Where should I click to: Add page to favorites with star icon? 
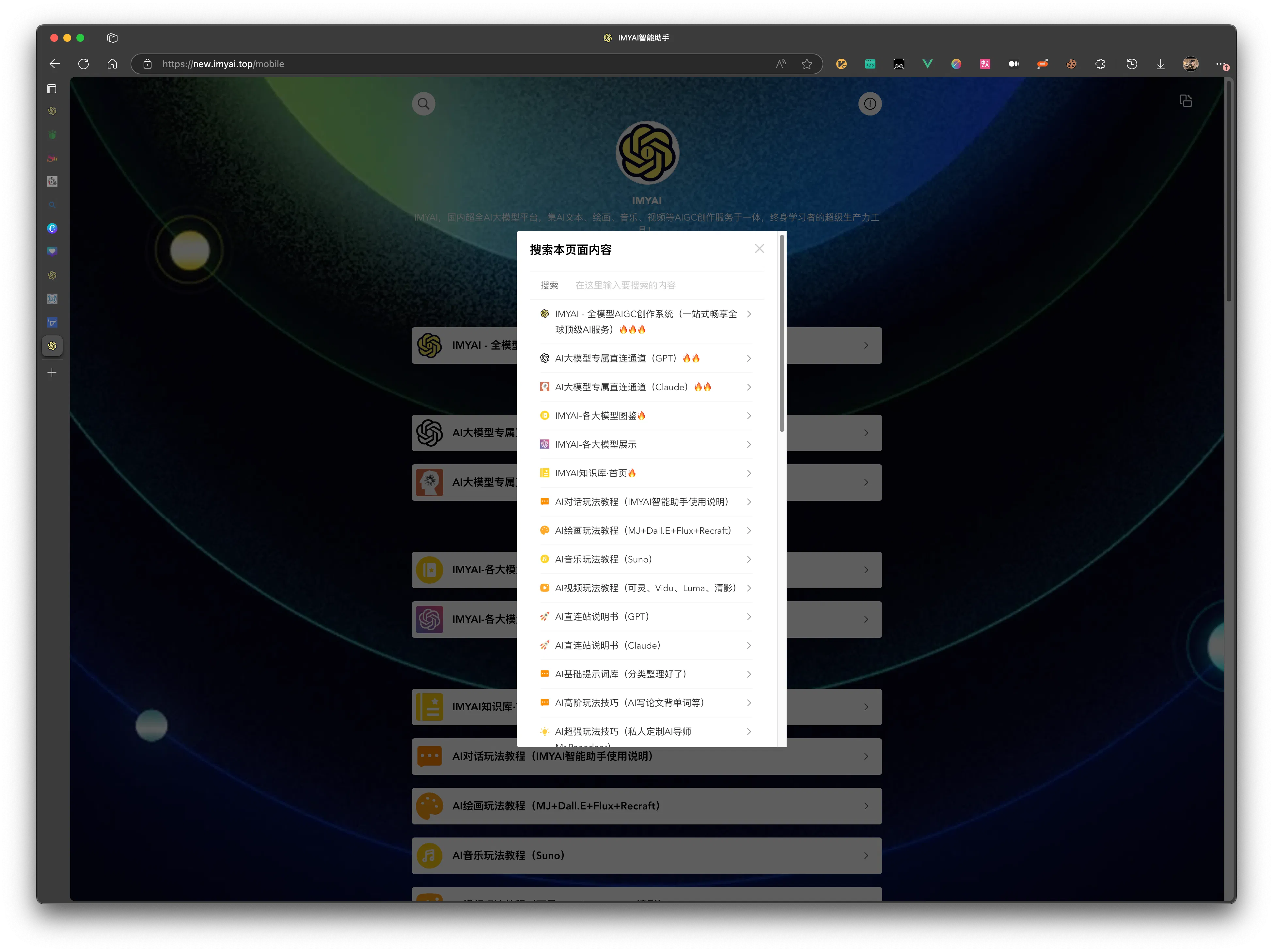(807, 64)
